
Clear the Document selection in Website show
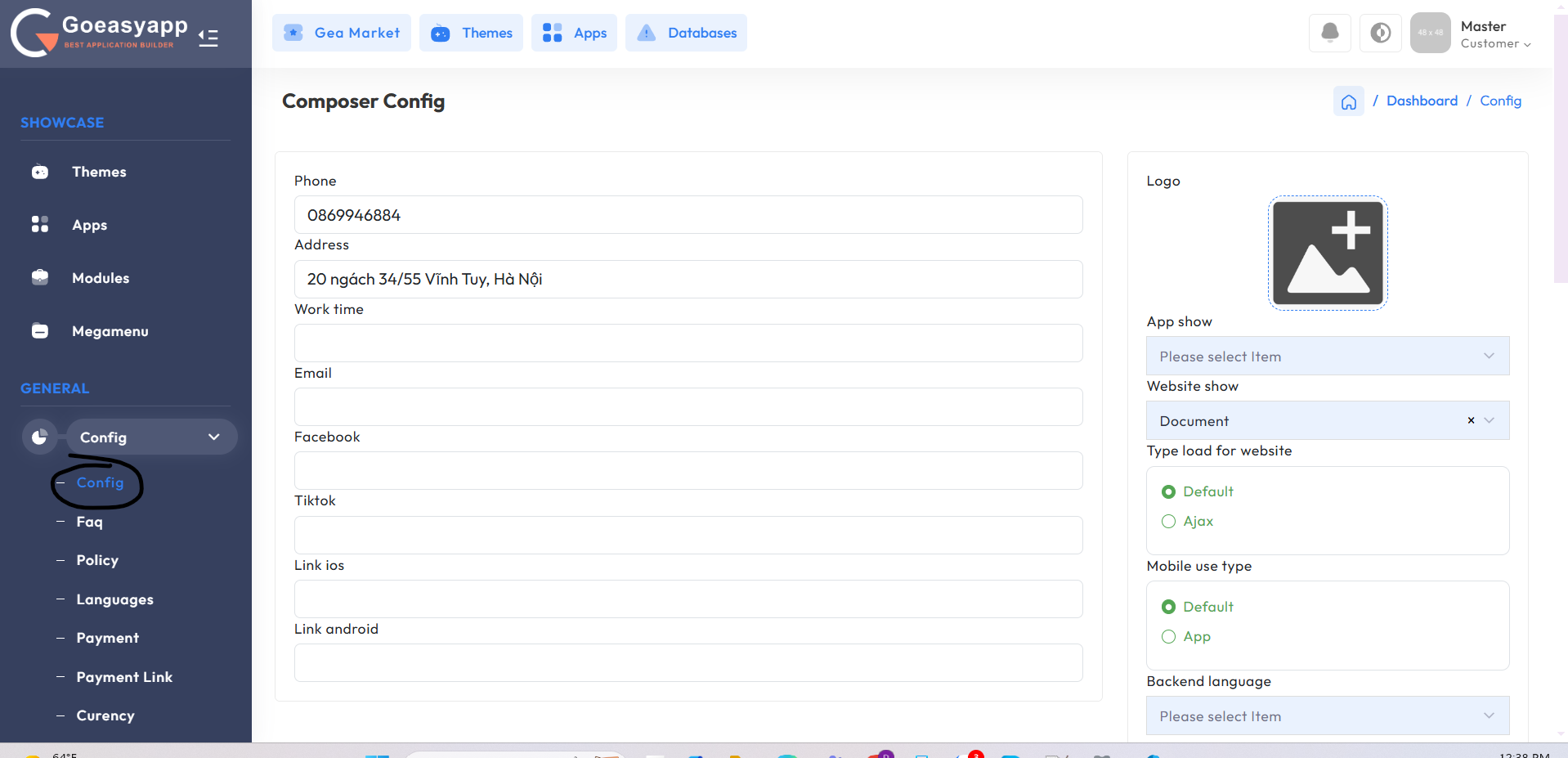pos(1471,420)
